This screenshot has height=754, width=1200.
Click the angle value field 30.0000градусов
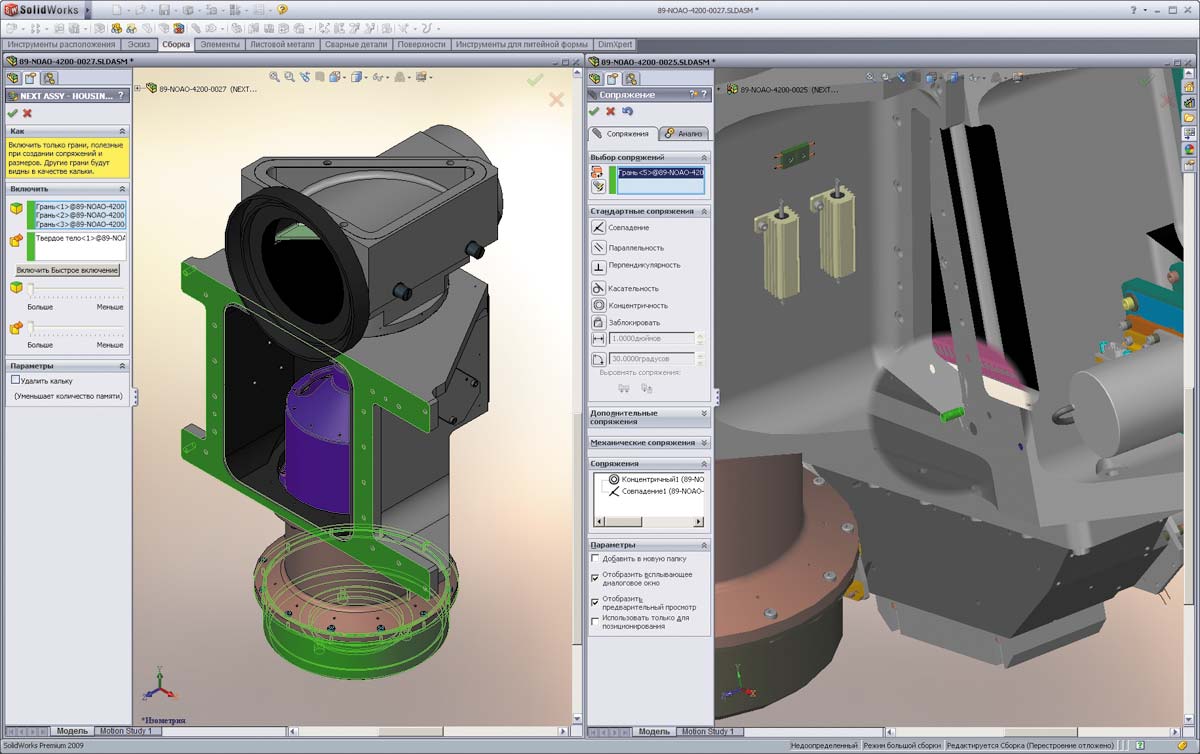(x=651, y=358)
